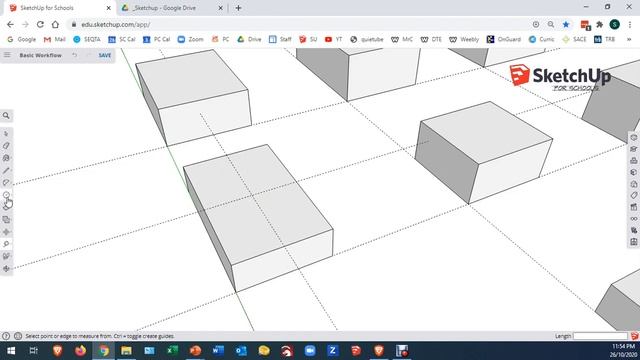This screenshot has height=360, width=640.
Task: Open the Materials cube panel icon
Action: point(633,172)
